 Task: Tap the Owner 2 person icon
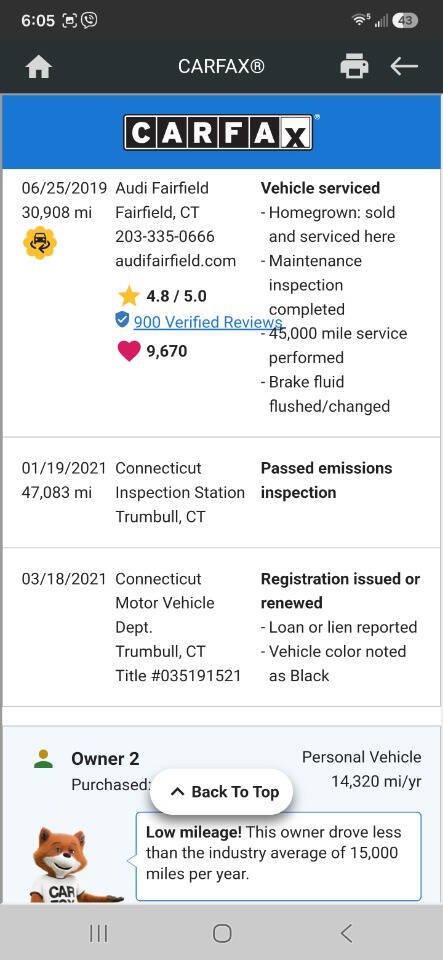click(43, 759)
